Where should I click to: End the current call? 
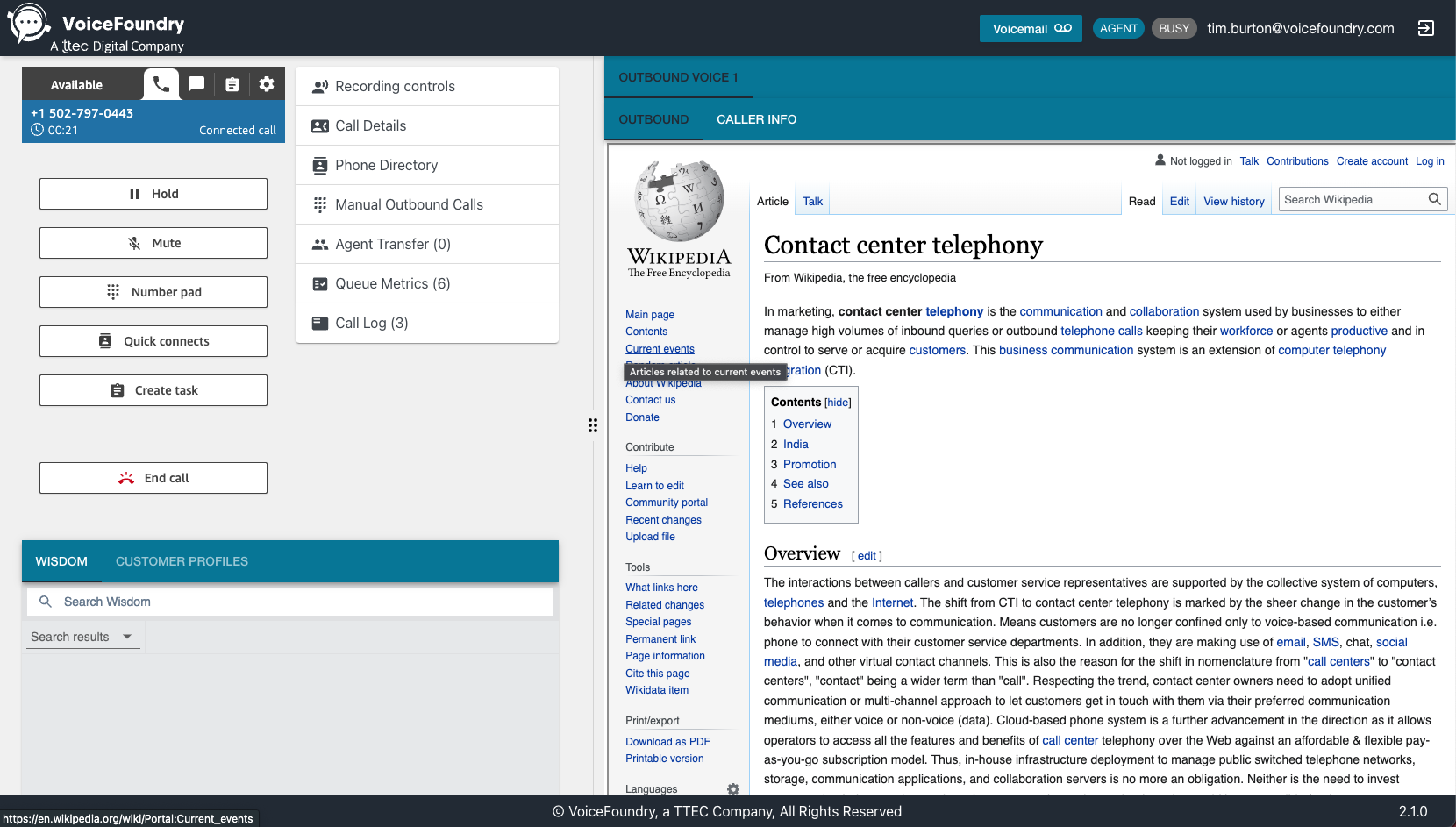(153, 478)
